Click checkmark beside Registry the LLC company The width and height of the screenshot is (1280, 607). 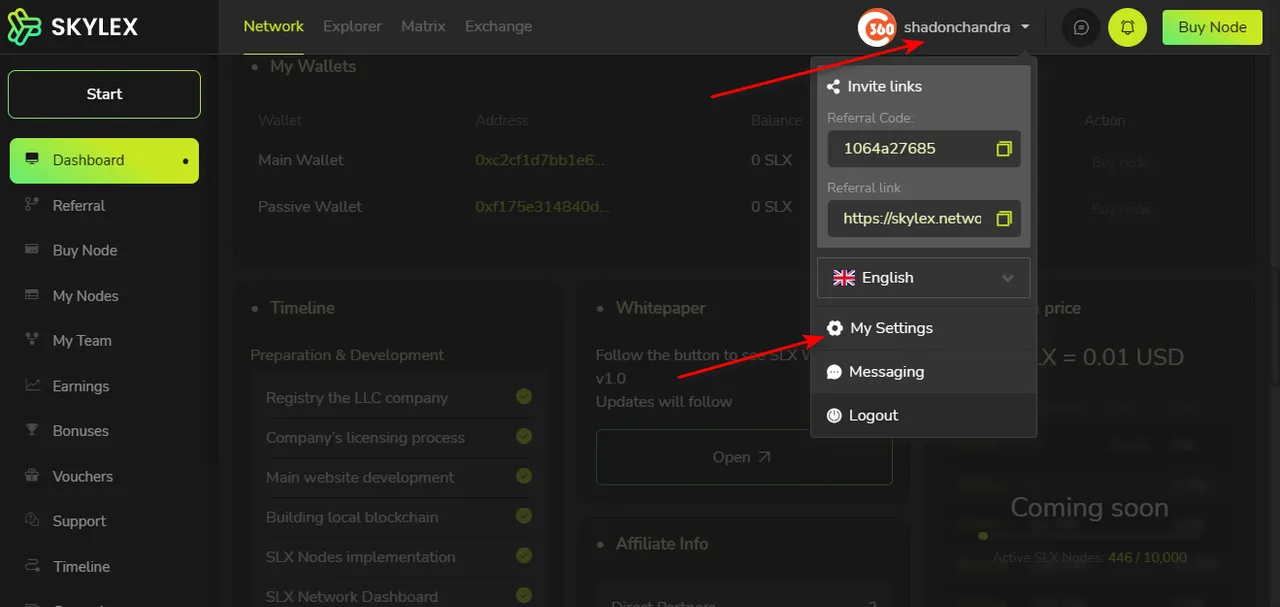point(524,397)
